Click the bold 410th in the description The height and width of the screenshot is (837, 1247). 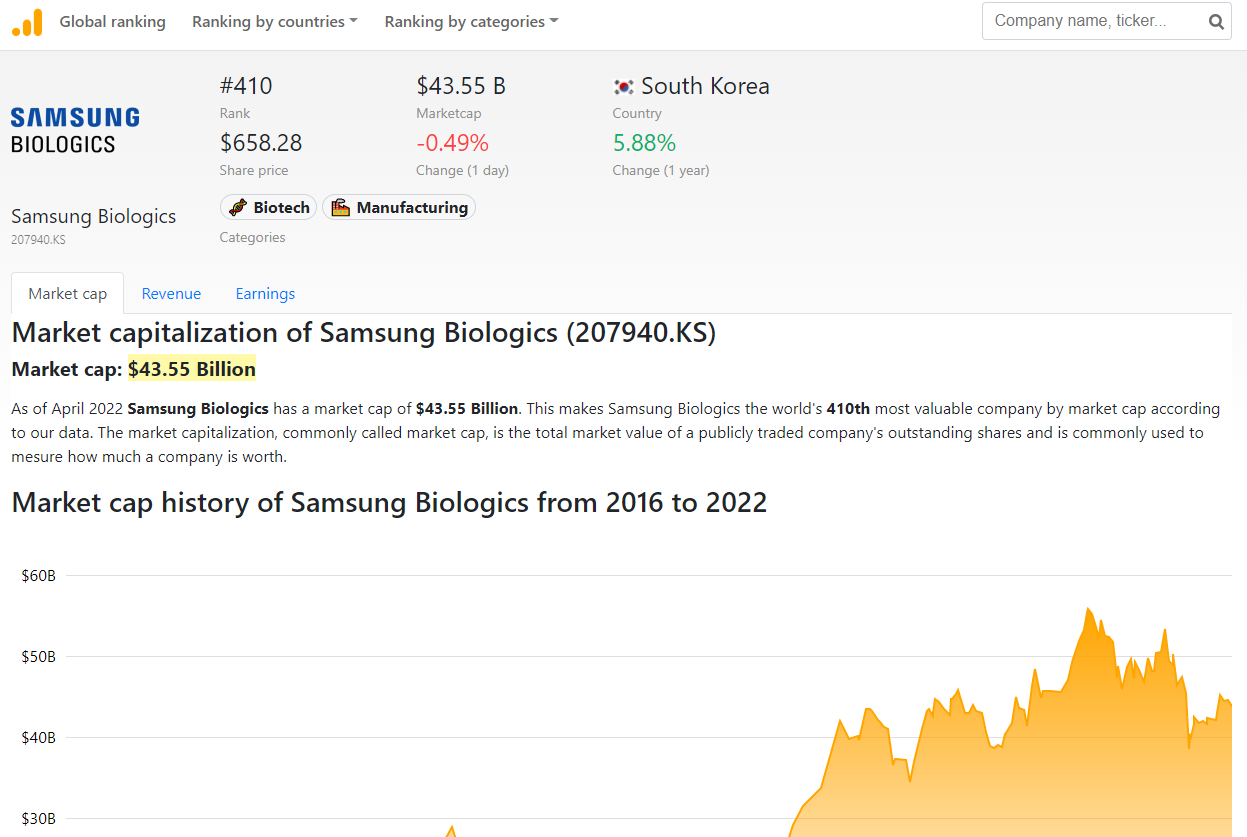pos(848,408)
